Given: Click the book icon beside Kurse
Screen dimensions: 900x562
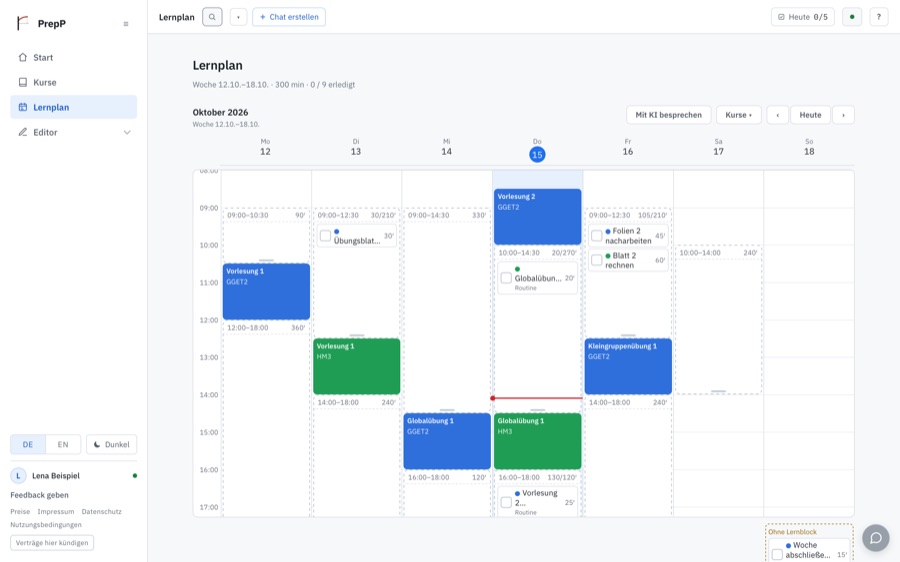Looking at the screenshot, I should pos(22,82).
